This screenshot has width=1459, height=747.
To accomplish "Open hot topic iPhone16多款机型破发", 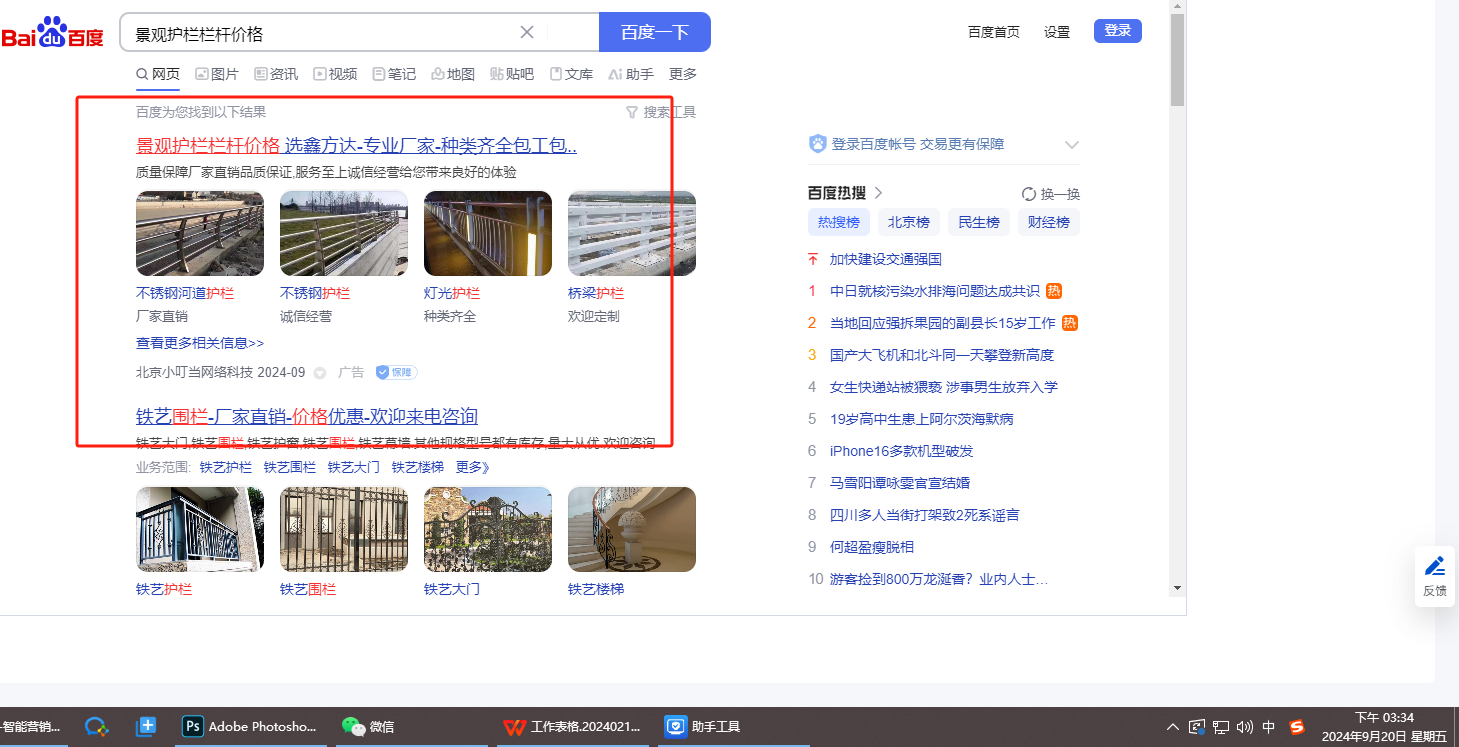I will click(902, 451).
